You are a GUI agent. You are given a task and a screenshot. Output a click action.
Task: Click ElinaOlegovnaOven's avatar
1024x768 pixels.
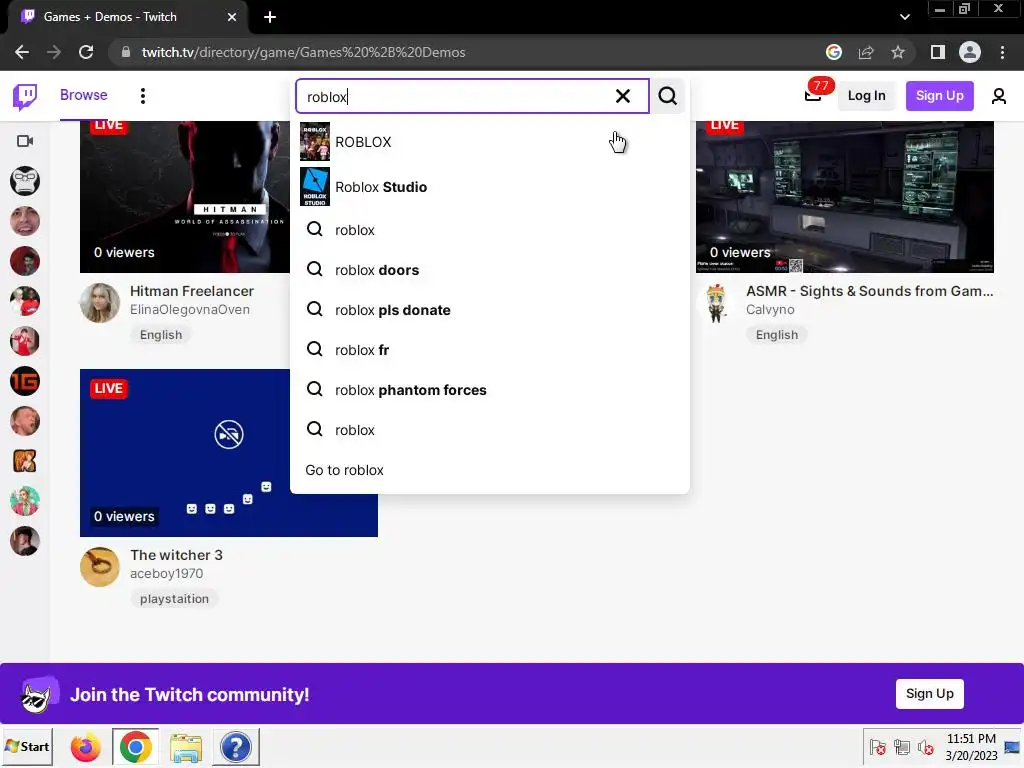click(100, 302)
